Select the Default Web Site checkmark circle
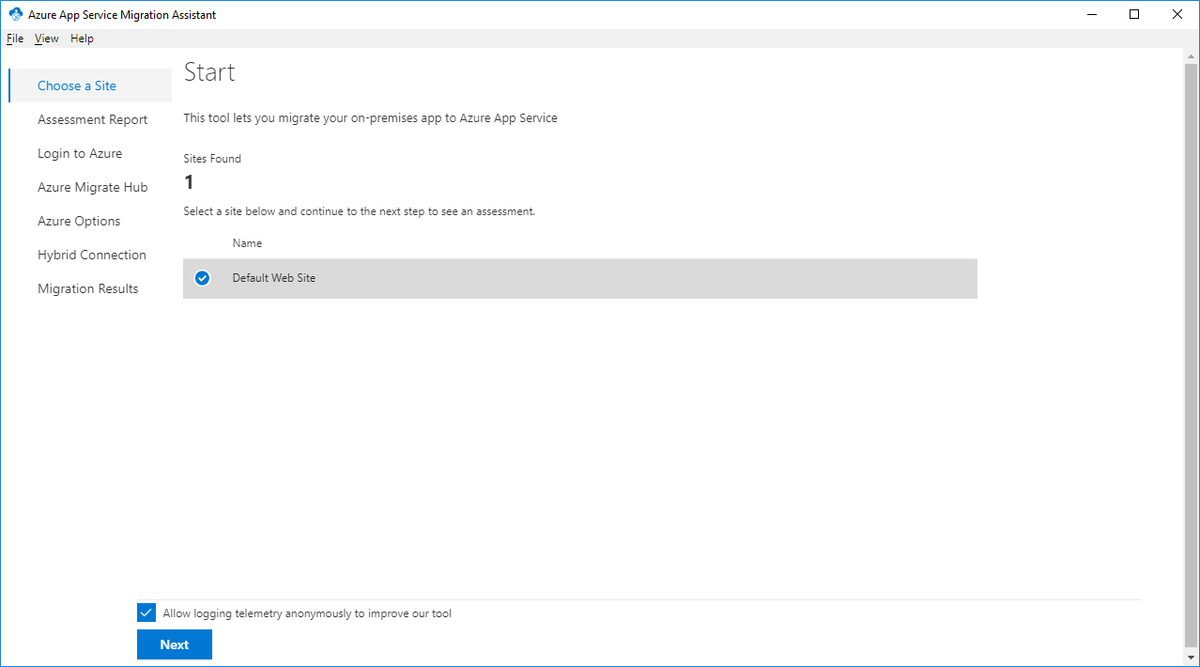The image size is (1200, 667). tap(202, 278)
